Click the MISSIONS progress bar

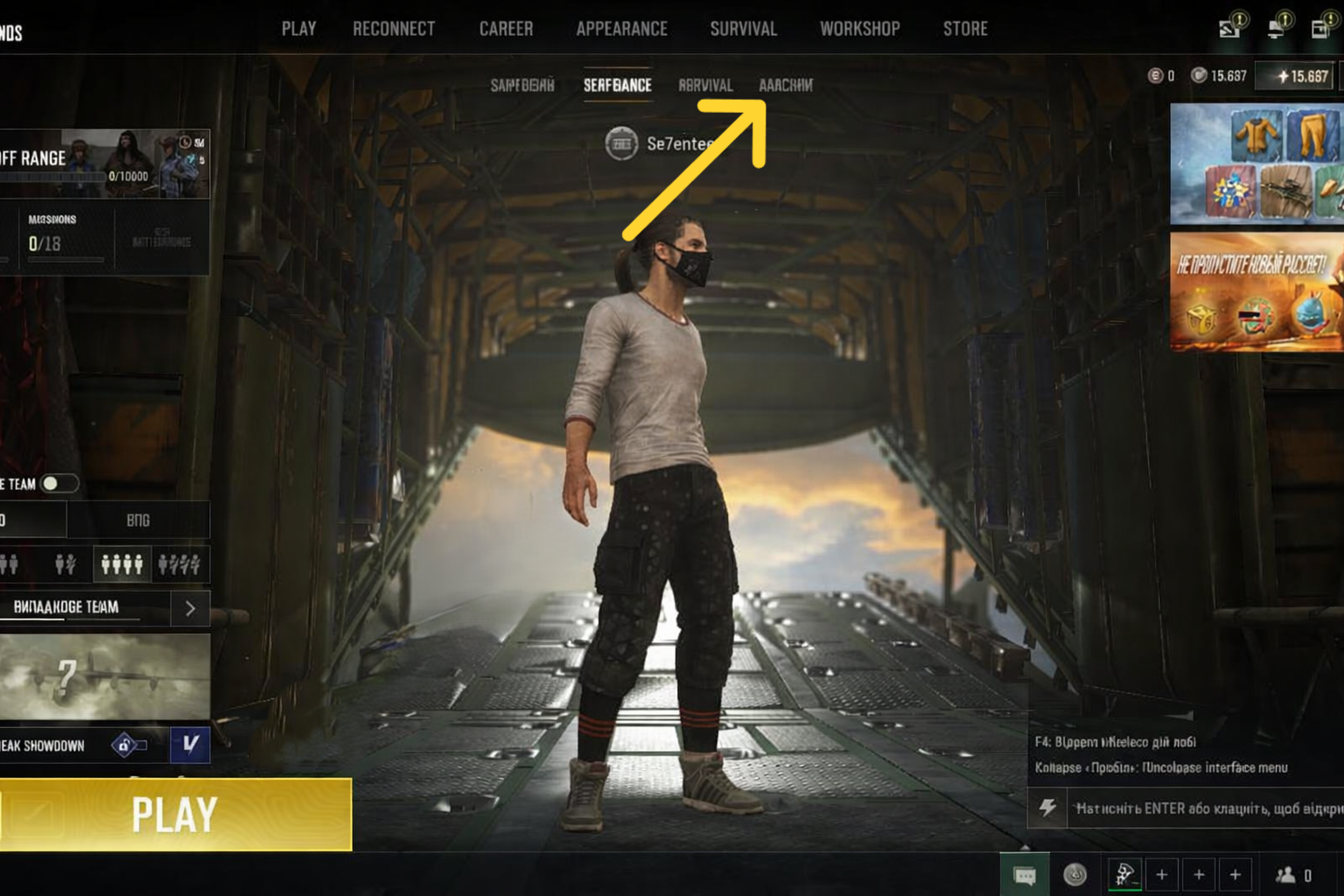click(x=66, y=260)
